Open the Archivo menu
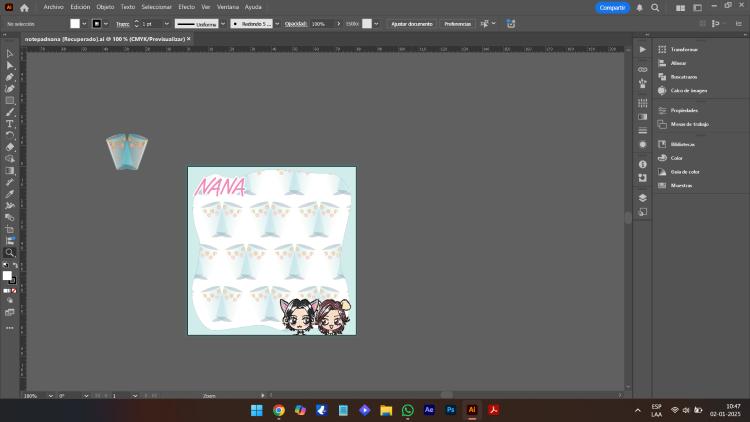This screenshot has width=750, height=422. click(x=54, y=7)
